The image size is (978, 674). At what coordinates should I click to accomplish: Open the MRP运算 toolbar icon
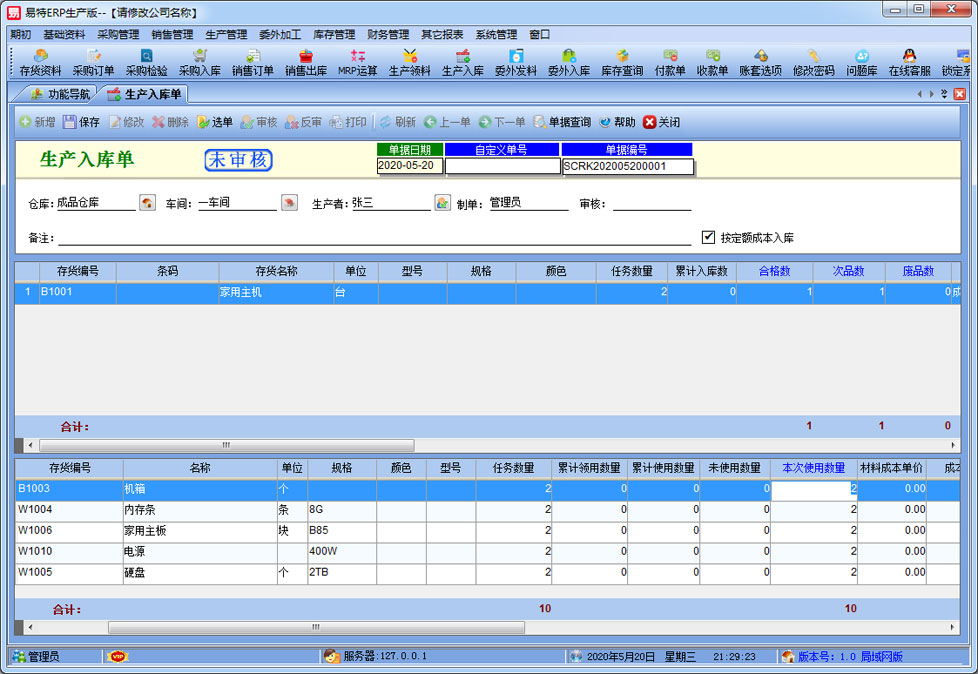tap(357, 62)
